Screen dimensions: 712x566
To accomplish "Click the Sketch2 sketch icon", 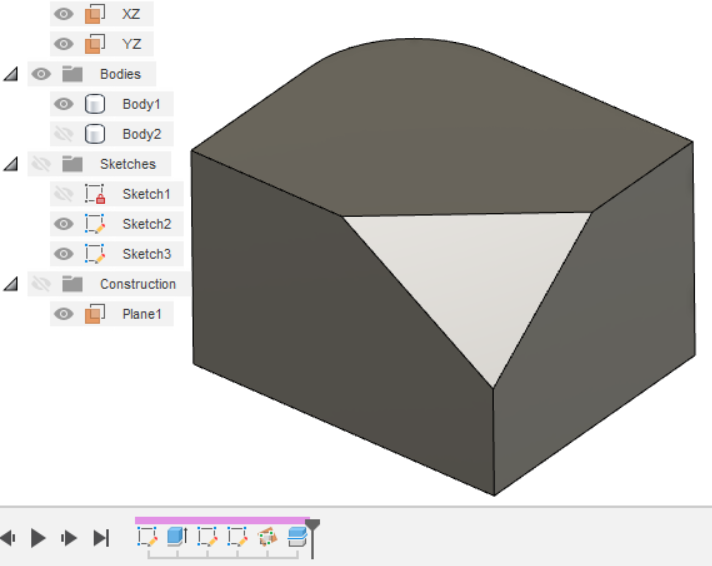I will 95,224.
